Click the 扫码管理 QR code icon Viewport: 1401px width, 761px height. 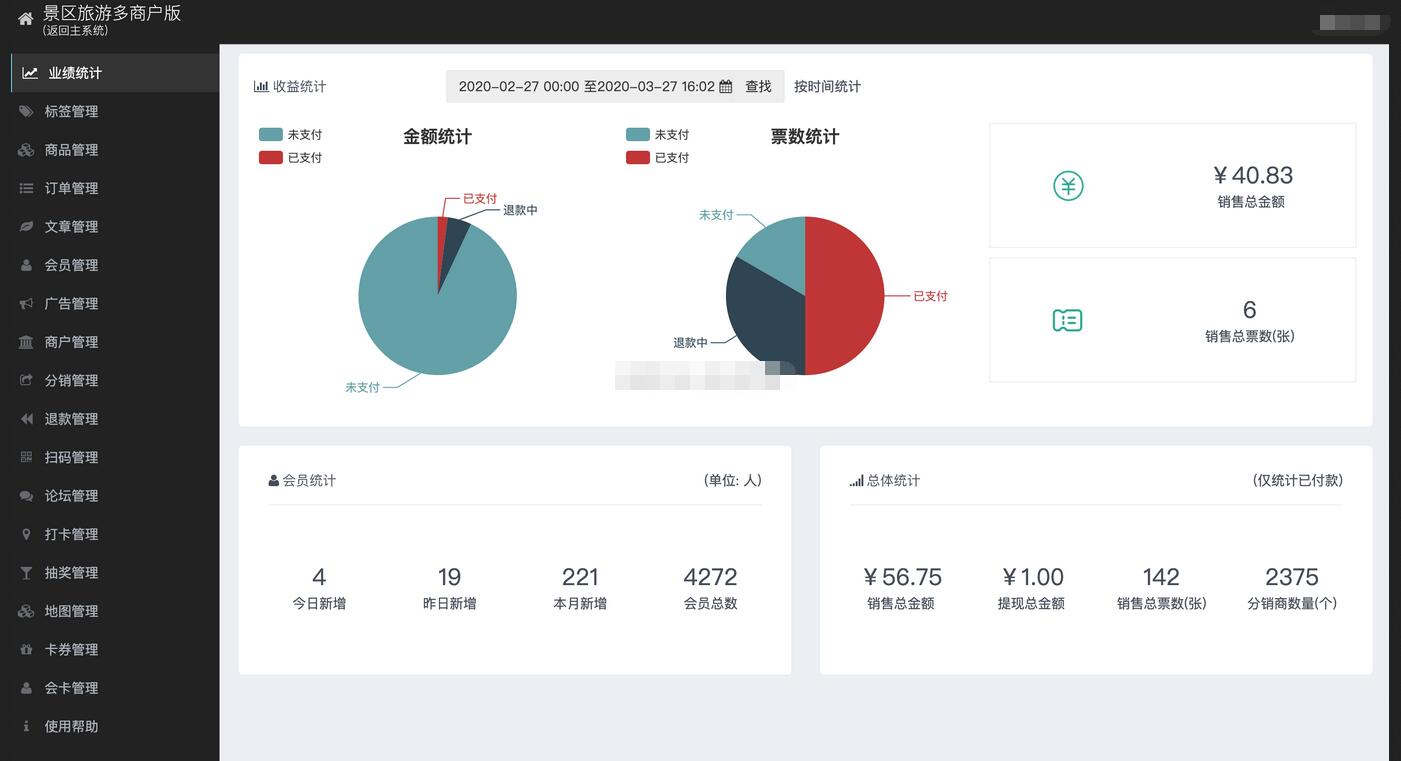[27, 457]
